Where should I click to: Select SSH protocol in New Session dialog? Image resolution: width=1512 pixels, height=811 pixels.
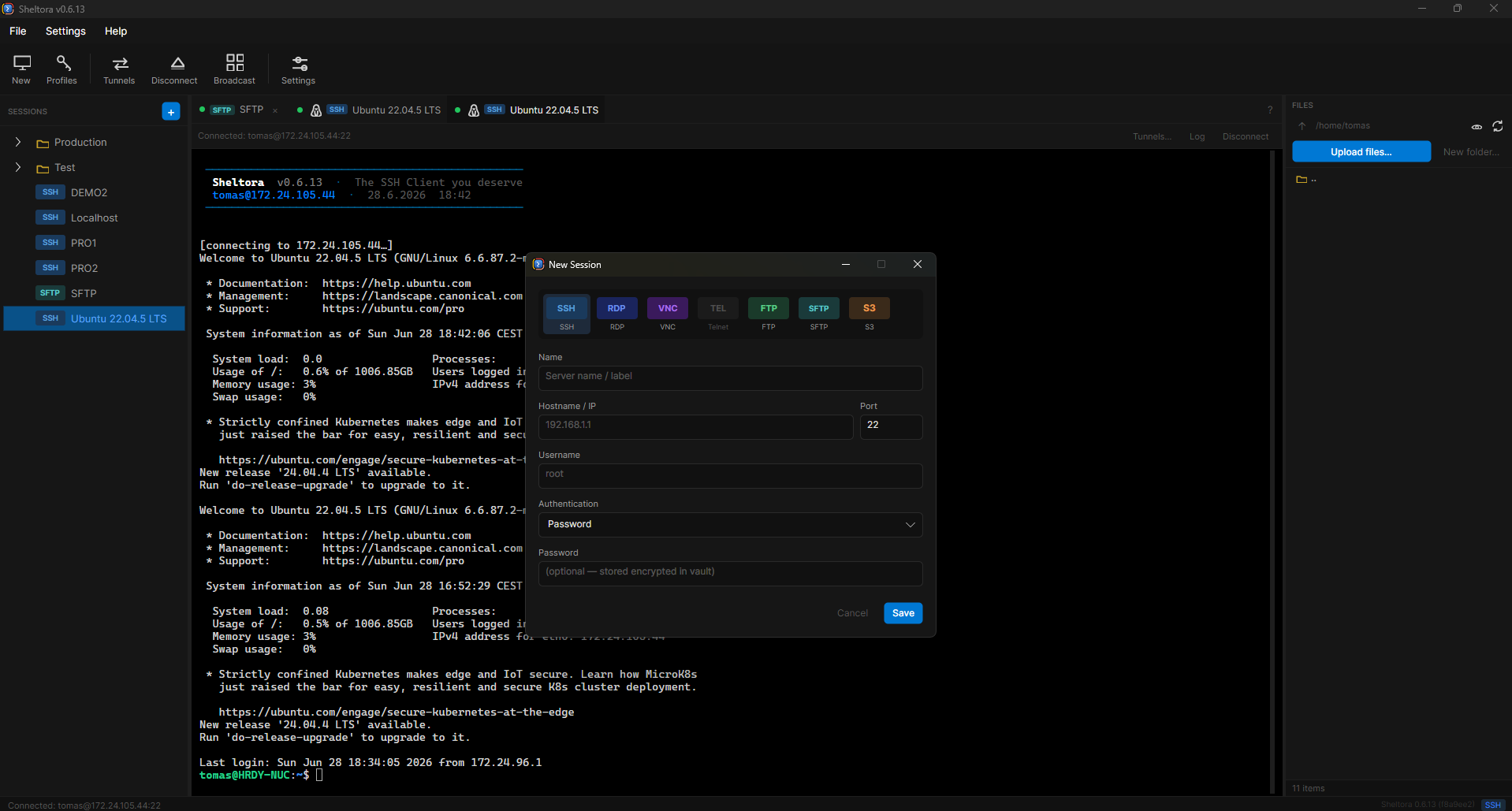(x=567, y=314)
